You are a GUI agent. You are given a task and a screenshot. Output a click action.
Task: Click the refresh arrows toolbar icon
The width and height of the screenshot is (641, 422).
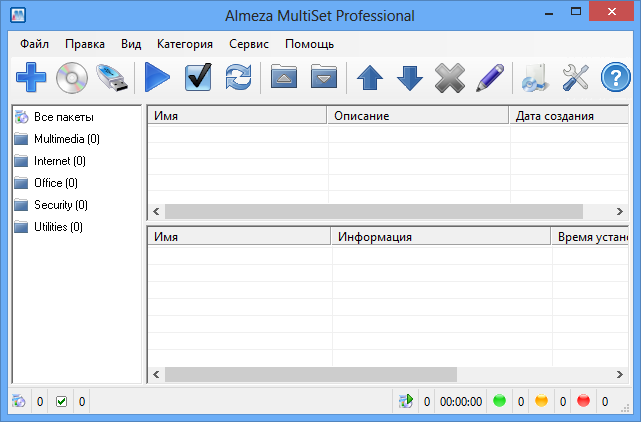238,77
